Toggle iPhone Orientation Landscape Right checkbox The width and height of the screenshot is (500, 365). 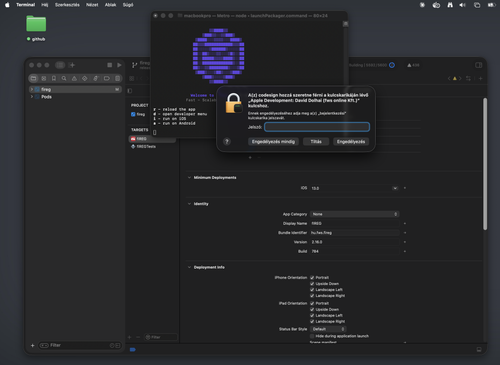click(x=312, y=296)
